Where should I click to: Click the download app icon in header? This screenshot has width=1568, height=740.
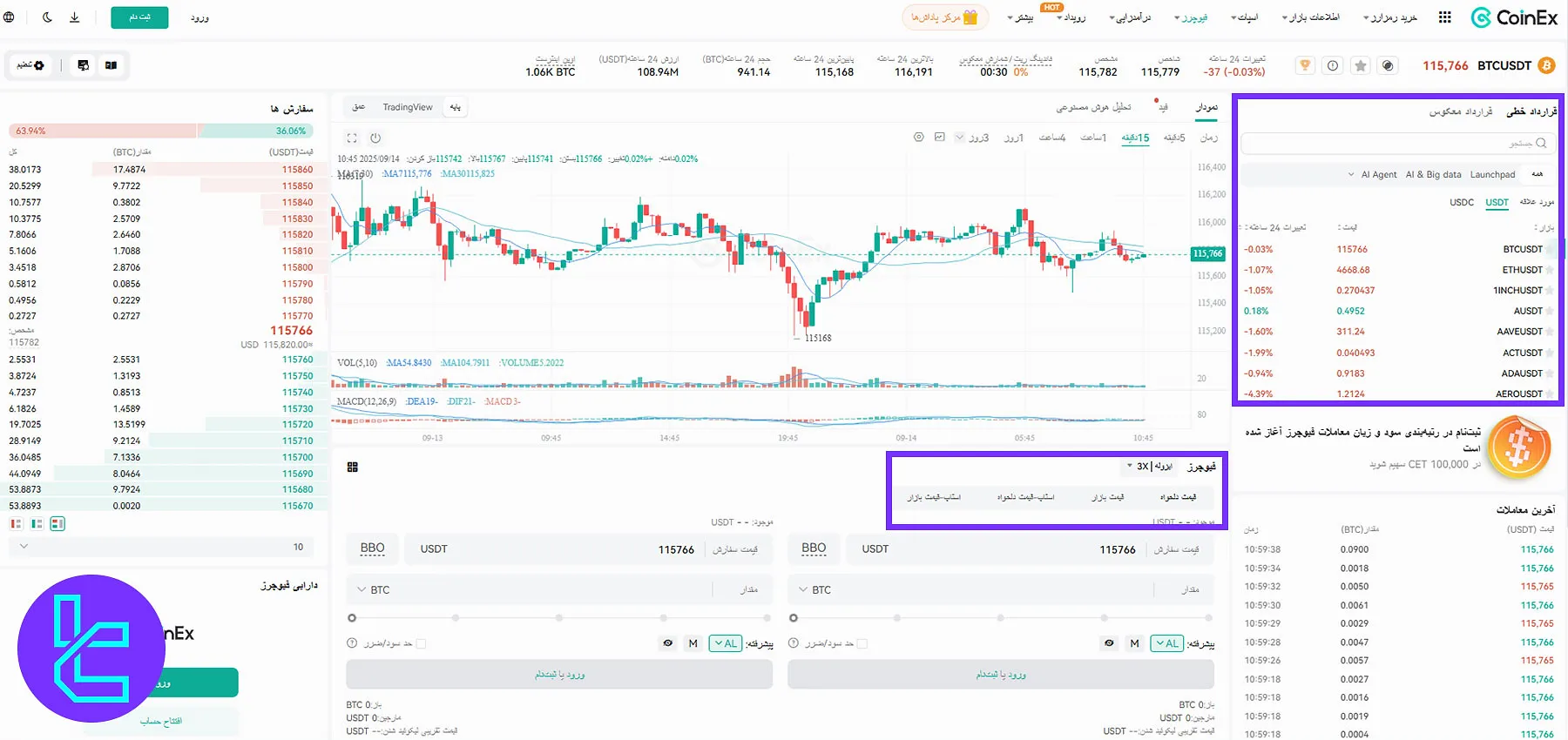(75, 17)
